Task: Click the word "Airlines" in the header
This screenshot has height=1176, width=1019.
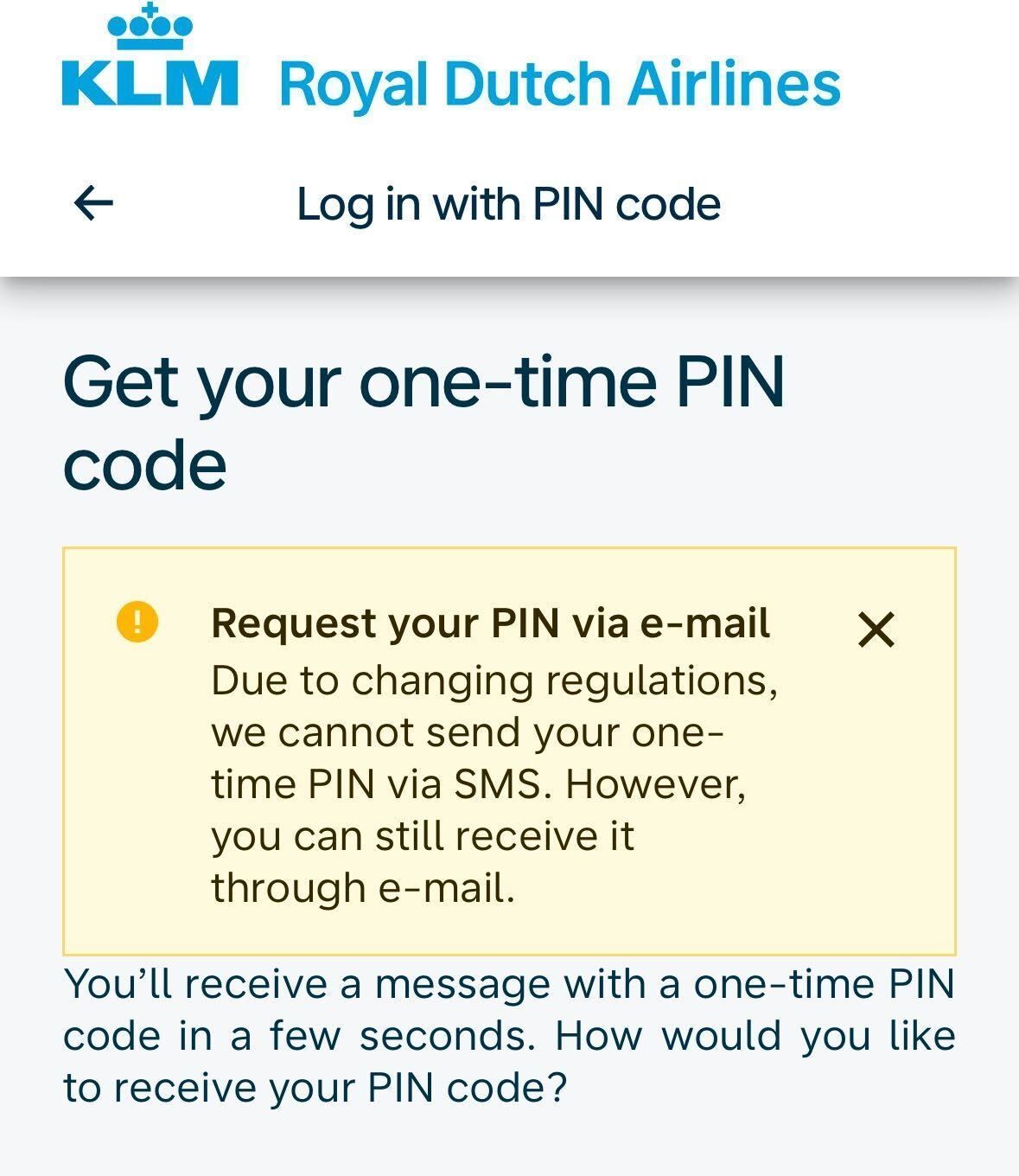Action: (733, 84)
